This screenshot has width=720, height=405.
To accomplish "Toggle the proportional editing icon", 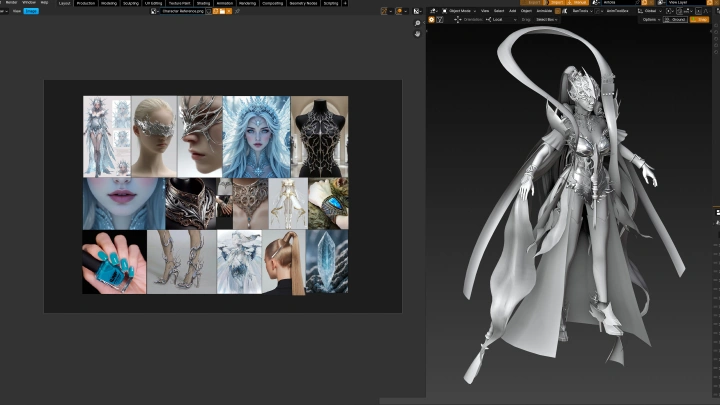I will tap(698, 11).
